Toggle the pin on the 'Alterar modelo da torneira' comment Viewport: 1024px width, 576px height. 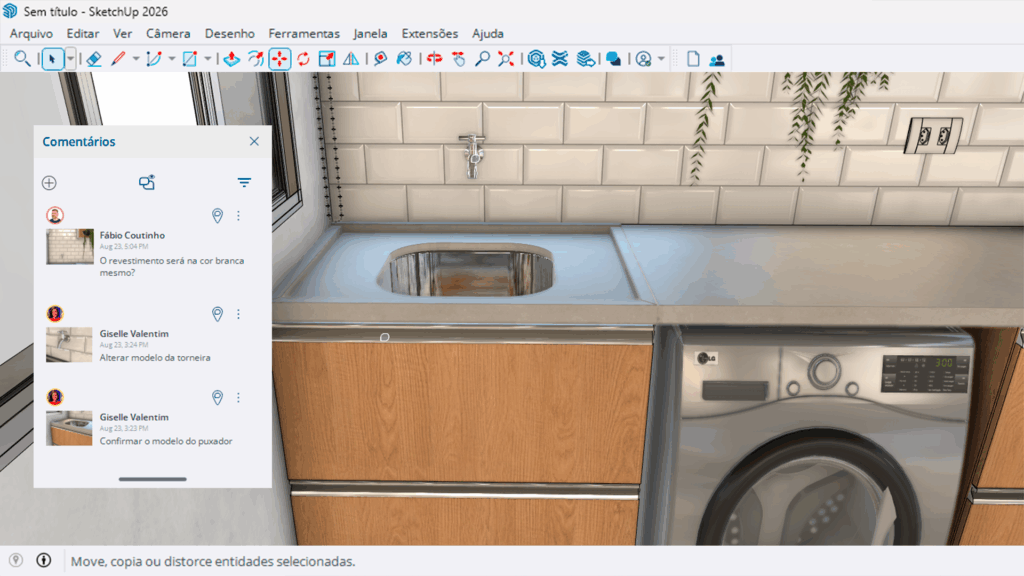pos(217,314)
